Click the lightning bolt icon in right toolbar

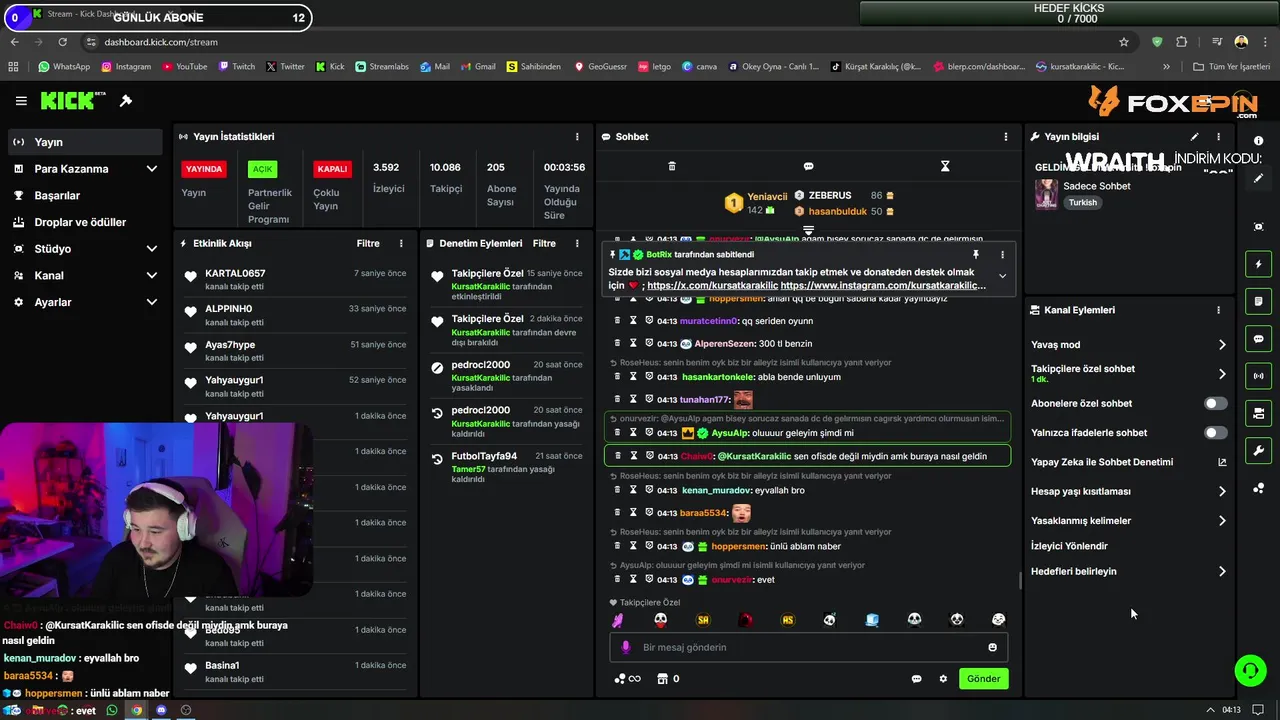1258,264
